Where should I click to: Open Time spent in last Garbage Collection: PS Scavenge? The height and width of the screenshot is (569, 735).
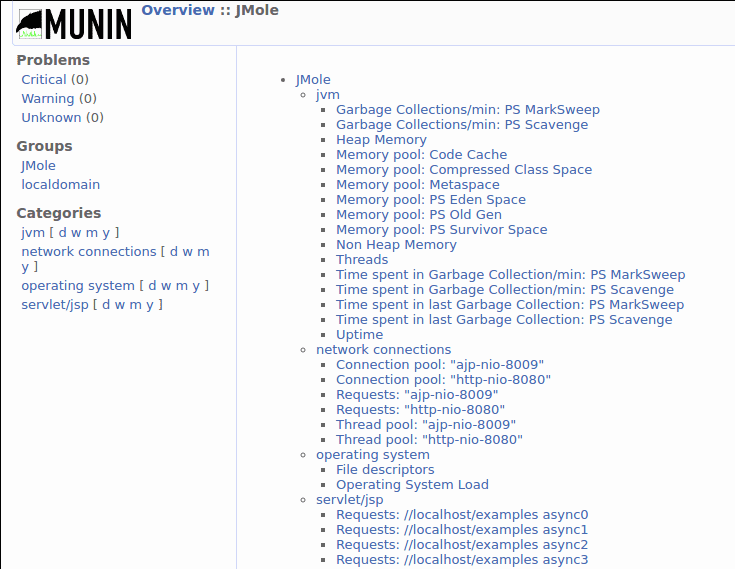(504, 320)
